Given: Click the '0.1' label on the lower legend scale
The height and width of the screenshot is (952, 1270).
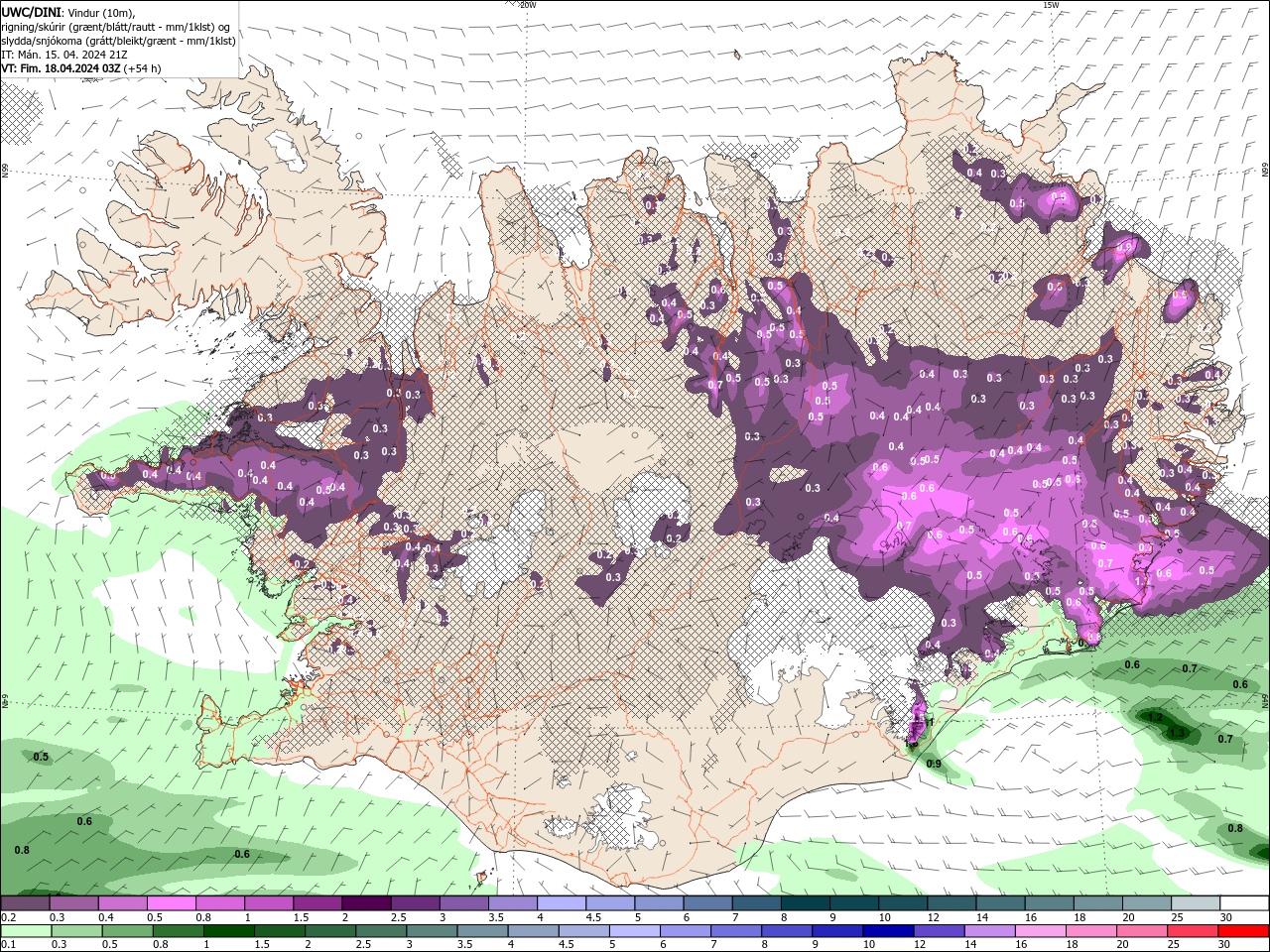Looking at the screenshot, I should 8,945.
